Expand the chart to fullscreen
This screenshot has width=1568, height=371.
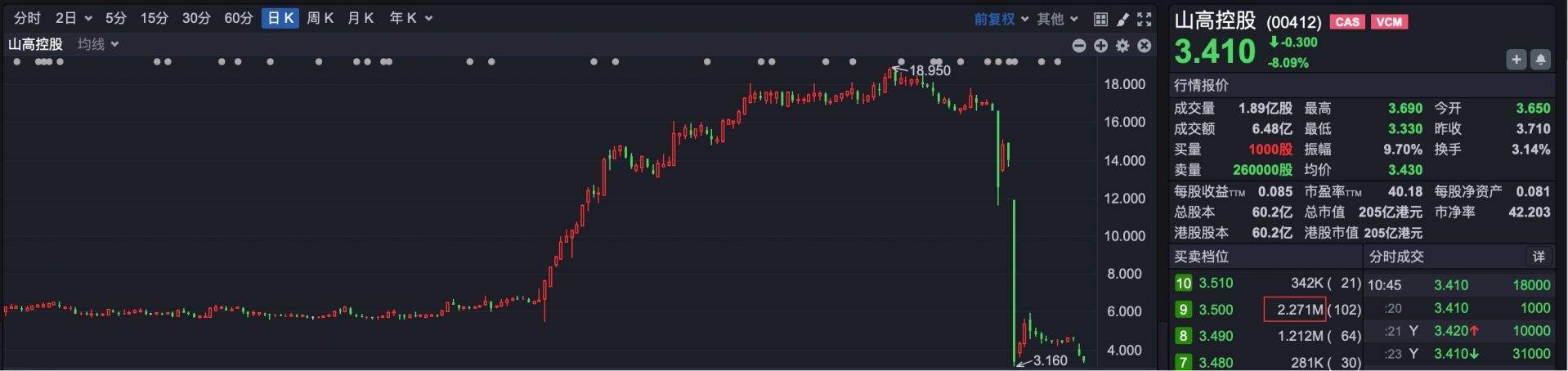pyautogui.click(x=1145, y=19)
